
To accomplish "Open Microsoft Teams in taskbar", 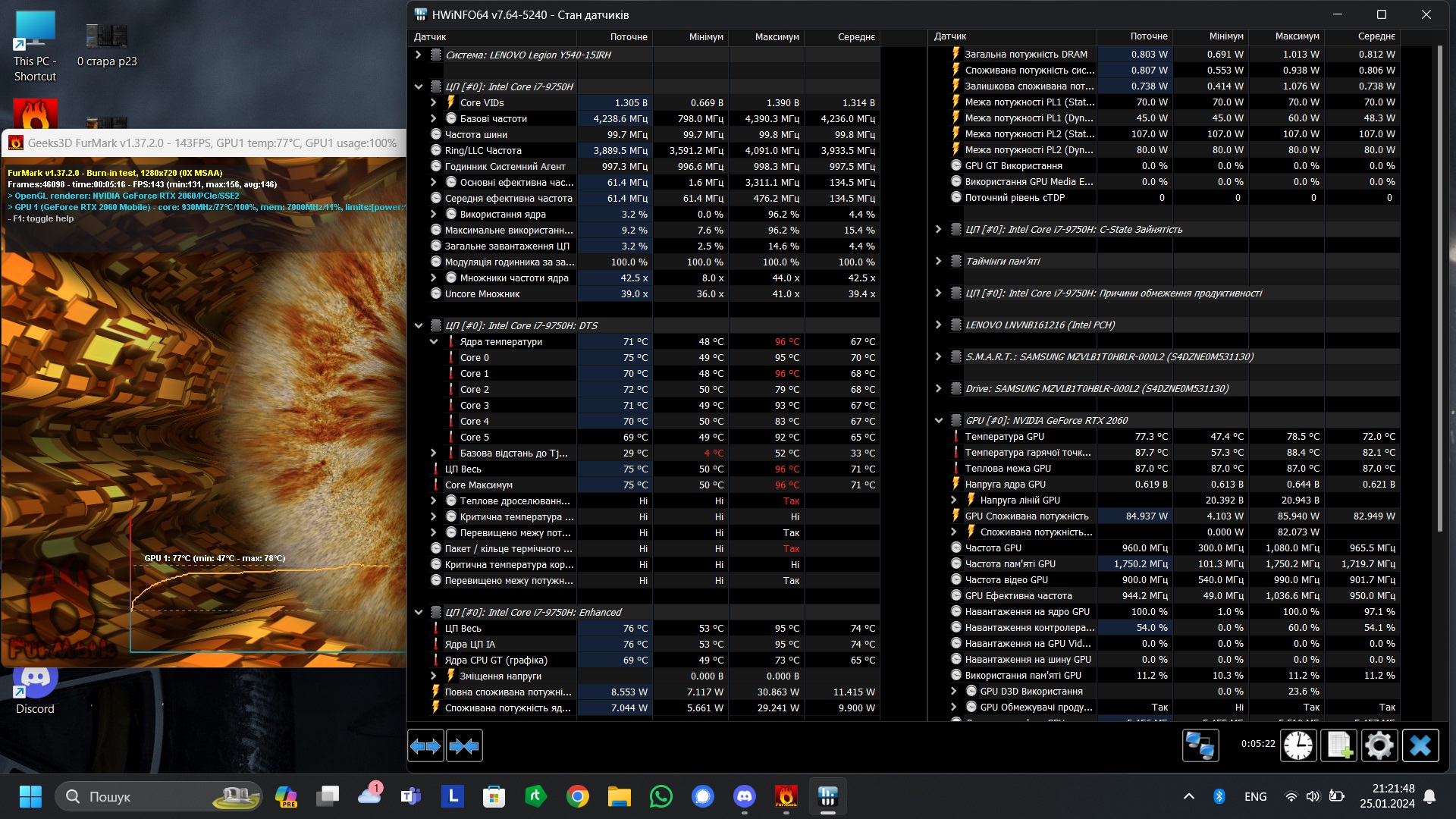I will coord(411,796).
